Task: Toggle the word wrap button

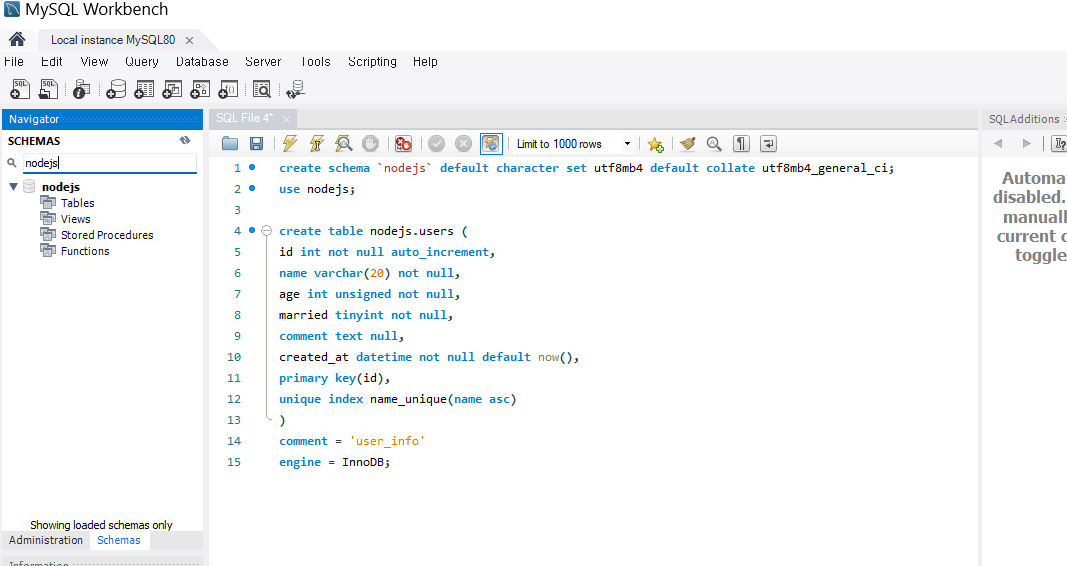Action: [x=768, y=144]
